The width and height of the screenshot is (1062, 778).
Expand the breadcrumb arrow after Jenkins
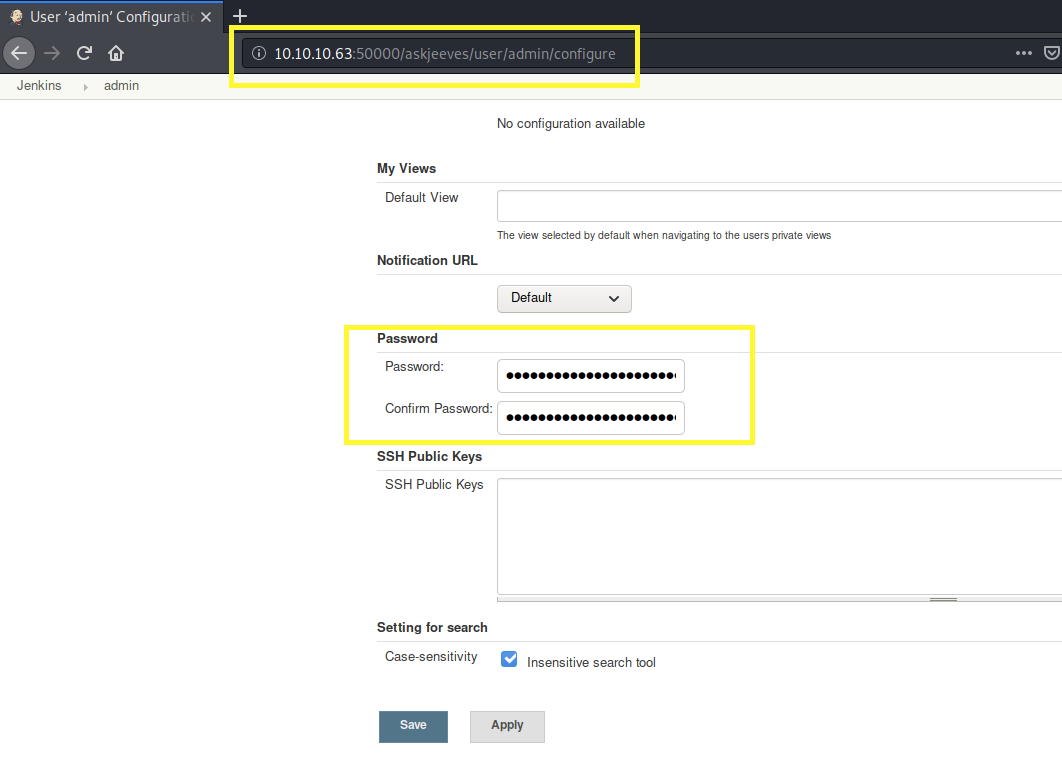click(86, 87)
